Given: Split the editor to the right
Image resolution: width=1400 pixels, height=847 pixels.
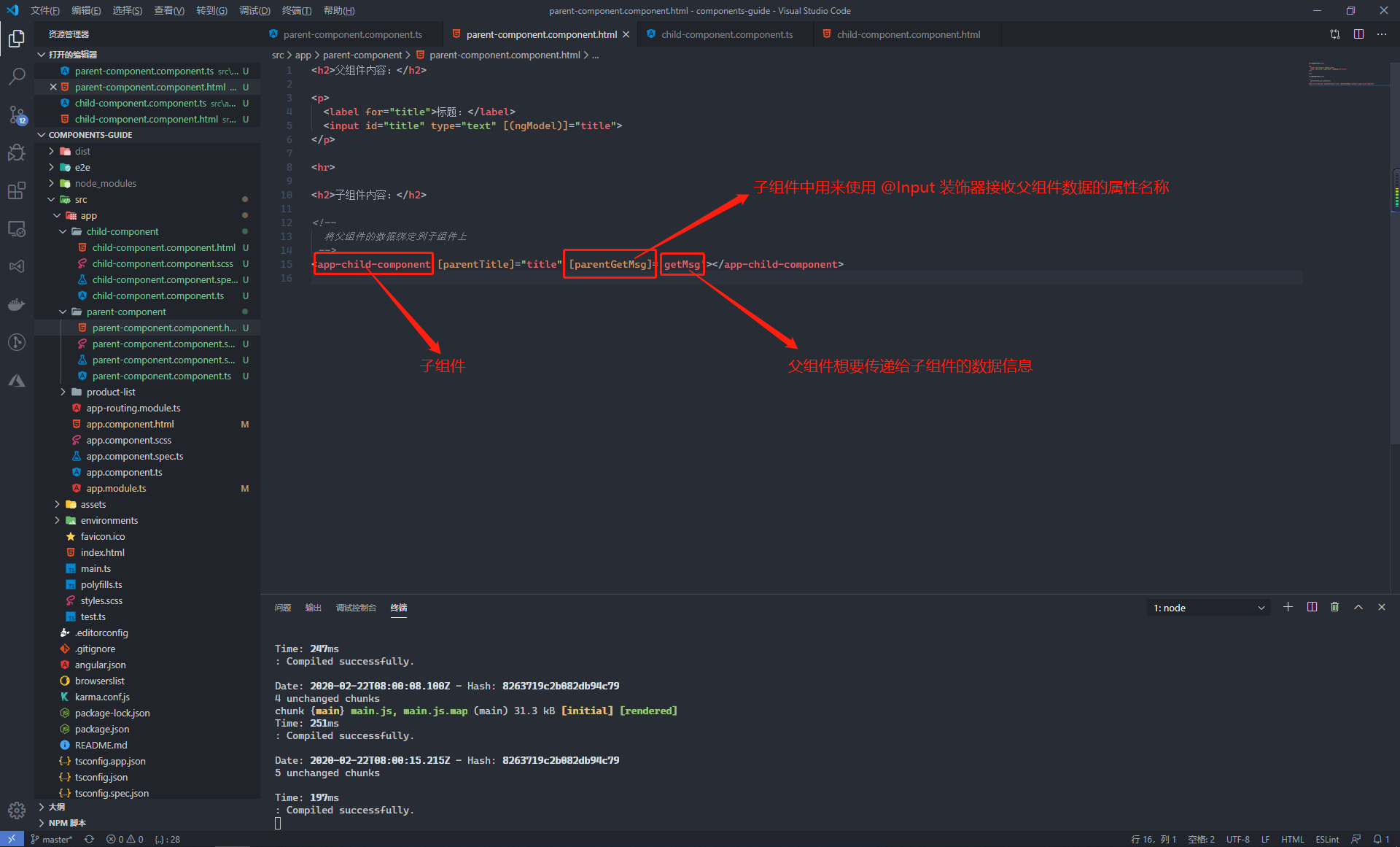Looking at the screenshot, I should click(1358, 34).
